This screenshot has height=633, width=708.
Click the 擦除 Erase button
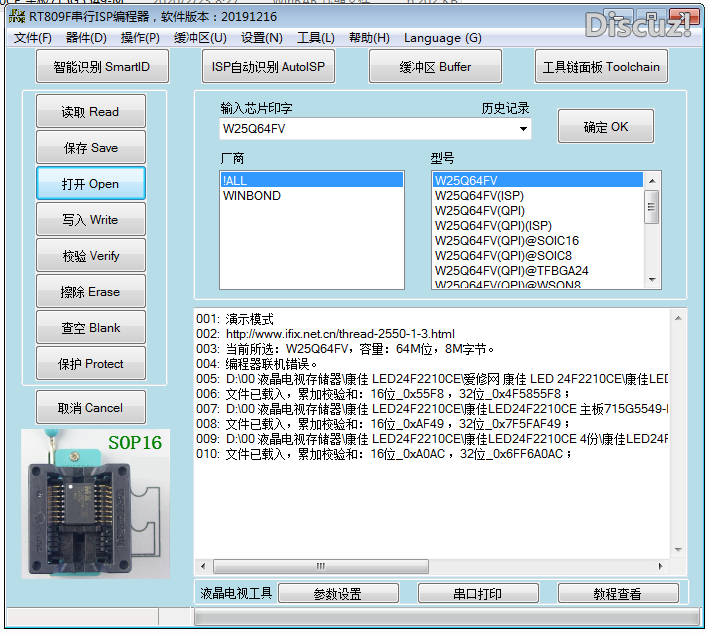click(x=91, y=292)
